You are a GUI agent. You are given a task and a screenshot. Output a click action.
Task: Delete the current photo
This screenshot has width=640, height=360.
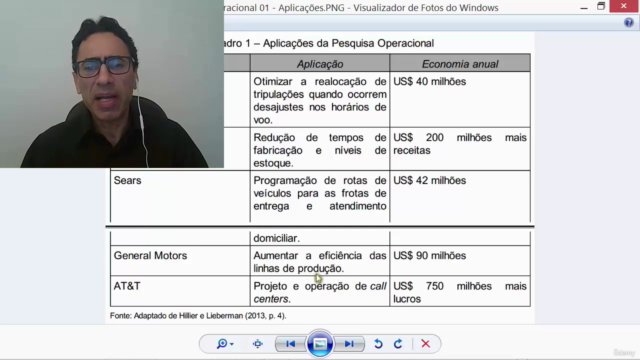[425, 344]
